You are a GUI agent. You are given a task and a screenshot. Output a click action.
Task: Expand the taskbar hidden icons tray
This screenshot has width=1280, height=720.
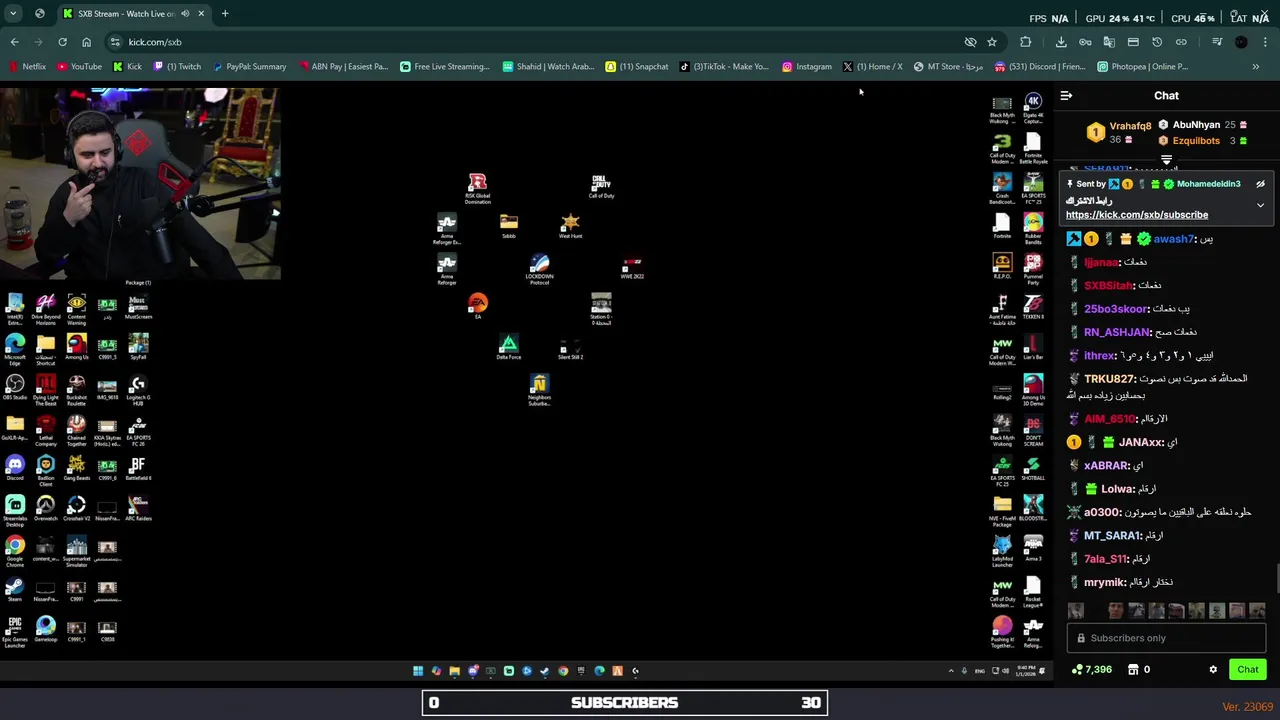point(951,671)
